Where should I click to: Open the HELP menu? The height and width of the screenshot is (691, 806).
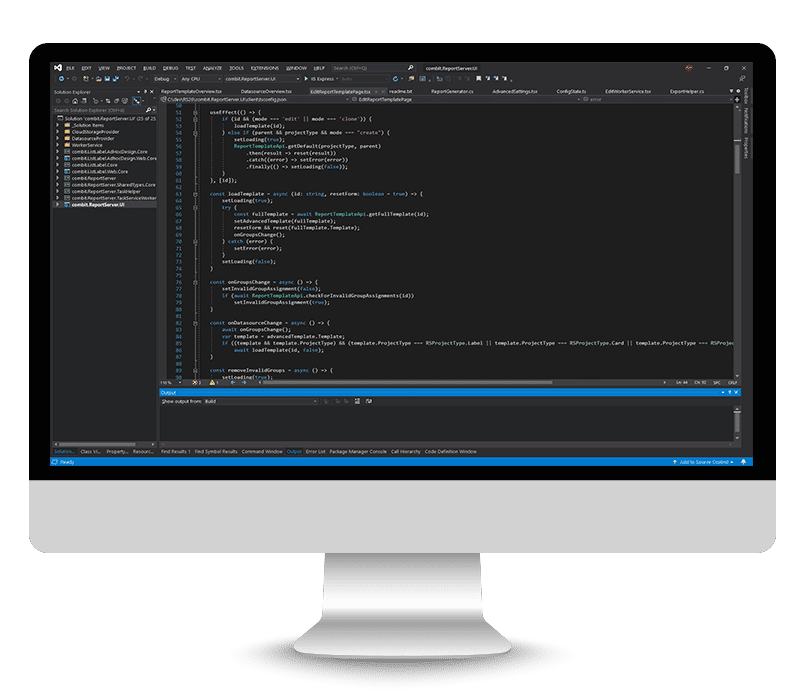(x=319, y=68)
